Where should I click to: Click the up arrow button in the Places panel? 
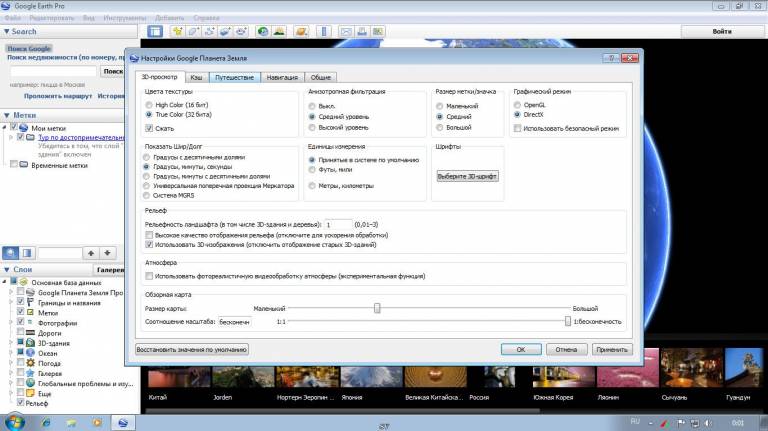[91, 253]
